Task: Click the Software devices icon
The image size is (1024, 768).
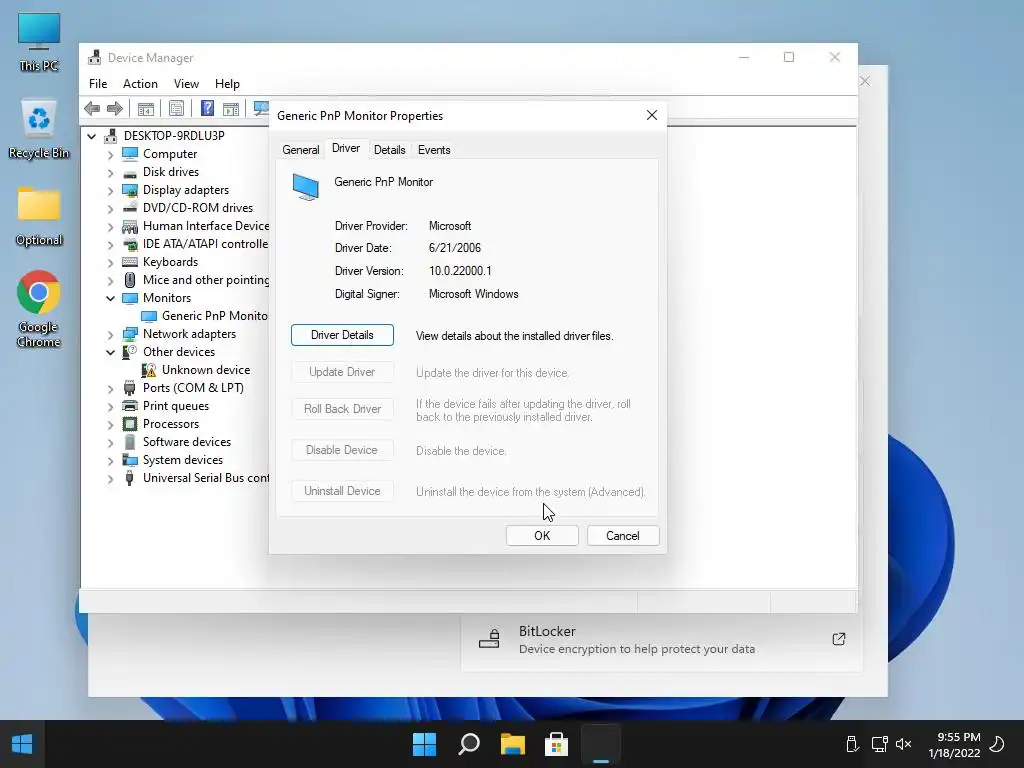Action: pyautogui.click(x=130, y=441)
